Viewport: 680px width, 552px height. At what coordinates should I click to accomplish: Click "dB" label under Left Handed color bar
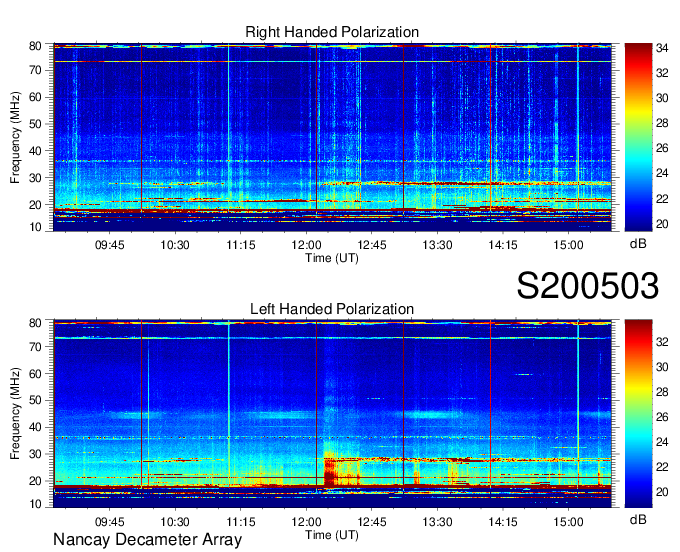[638, 519]
